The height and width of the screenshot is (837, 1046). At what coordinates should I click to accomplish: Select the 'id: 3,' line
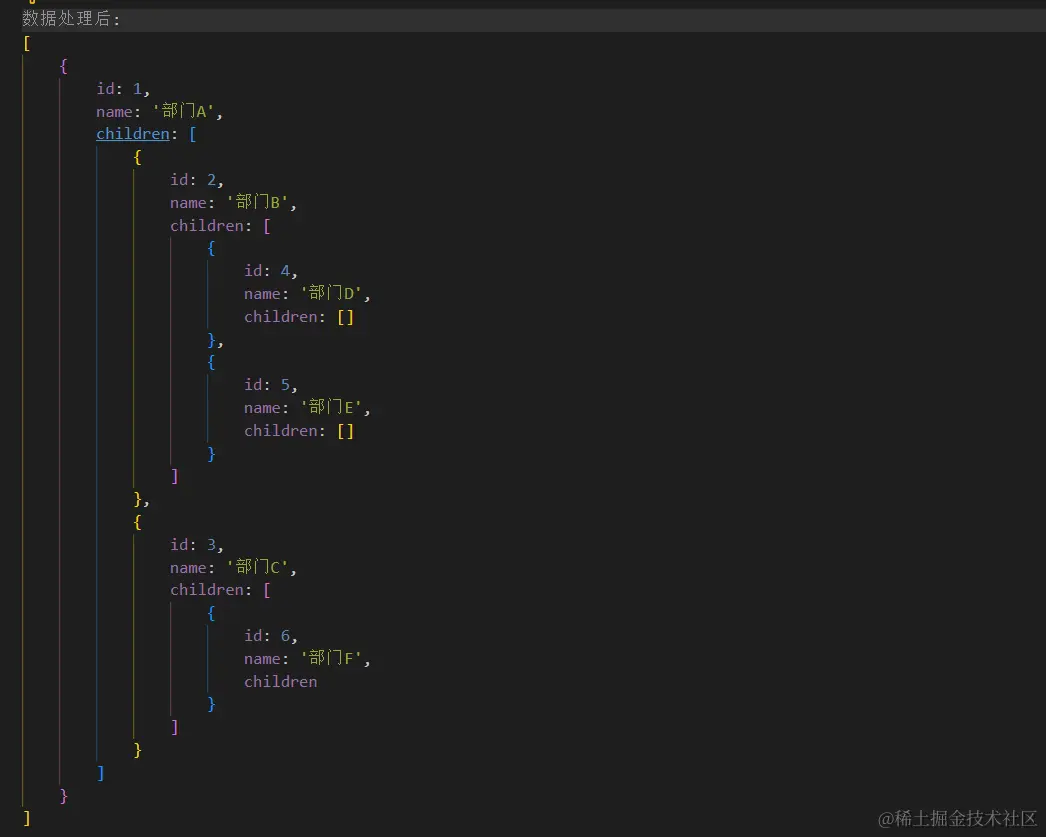[x=197, y=545]
